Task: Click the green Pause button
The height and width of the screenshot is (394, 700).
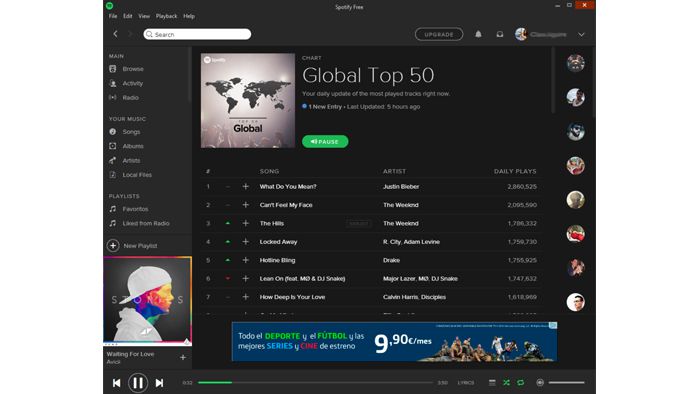Action: click(x=325, y=141)
